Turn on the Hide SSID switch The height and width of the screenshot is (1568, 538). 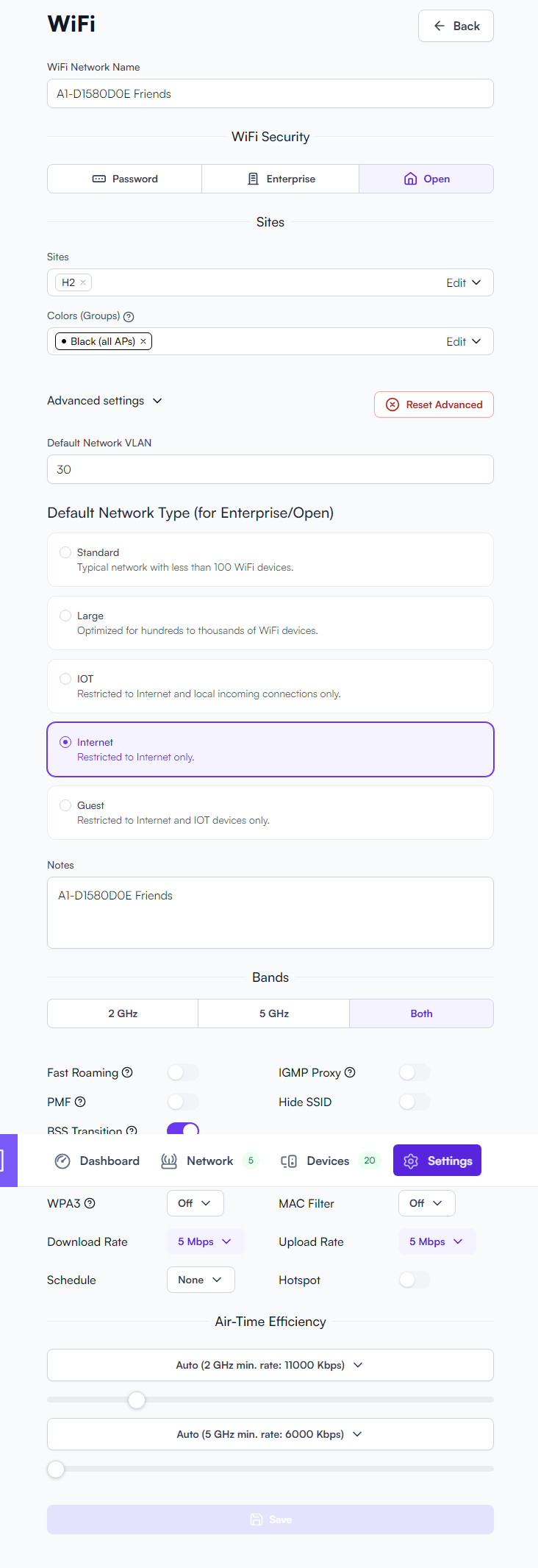click(x=415, y=1102)
